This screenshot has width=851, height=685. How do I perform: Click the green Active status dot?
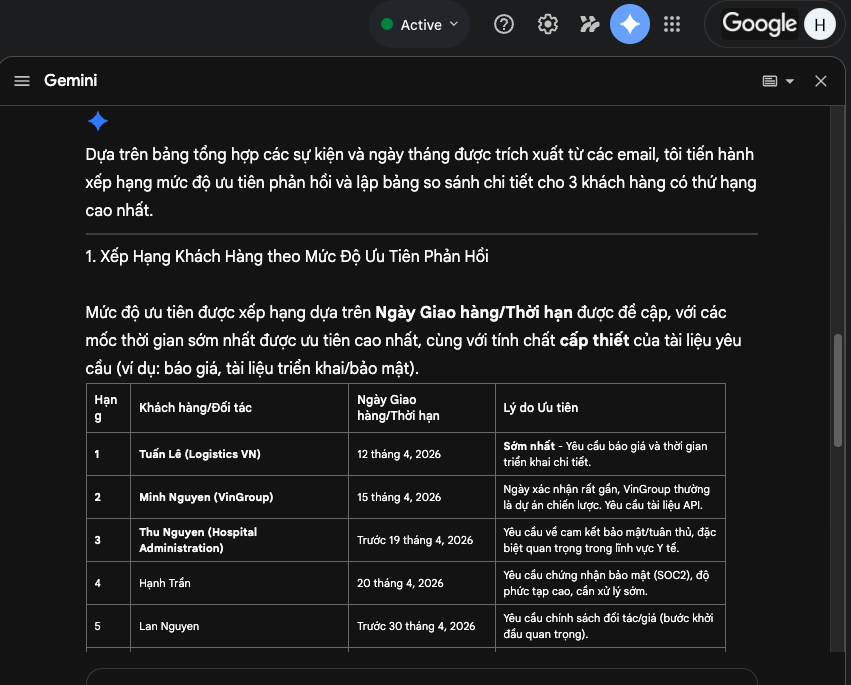[386, 25]
